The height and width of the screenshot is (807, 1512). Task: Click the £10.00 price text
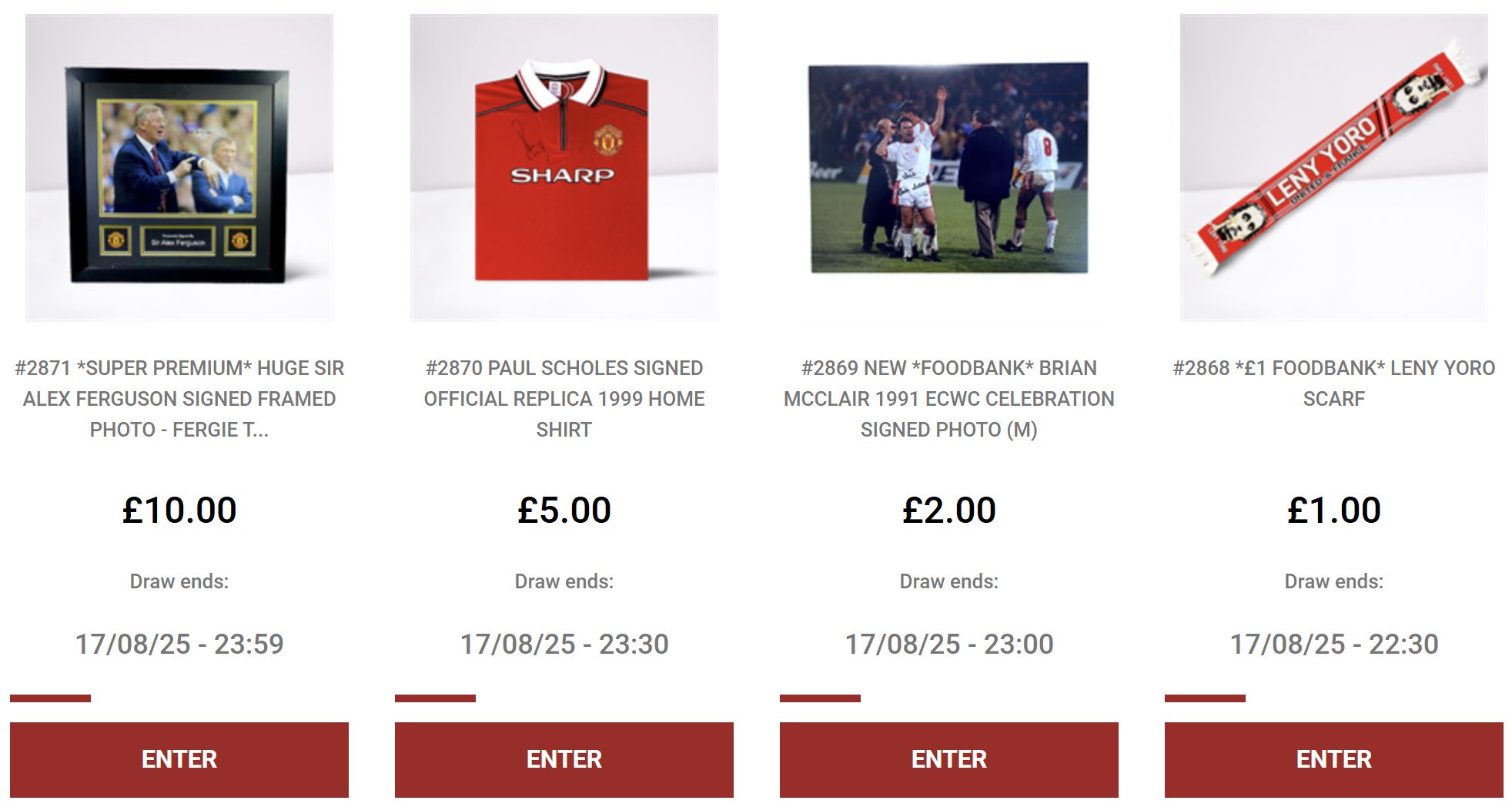[x=179, y=510]
